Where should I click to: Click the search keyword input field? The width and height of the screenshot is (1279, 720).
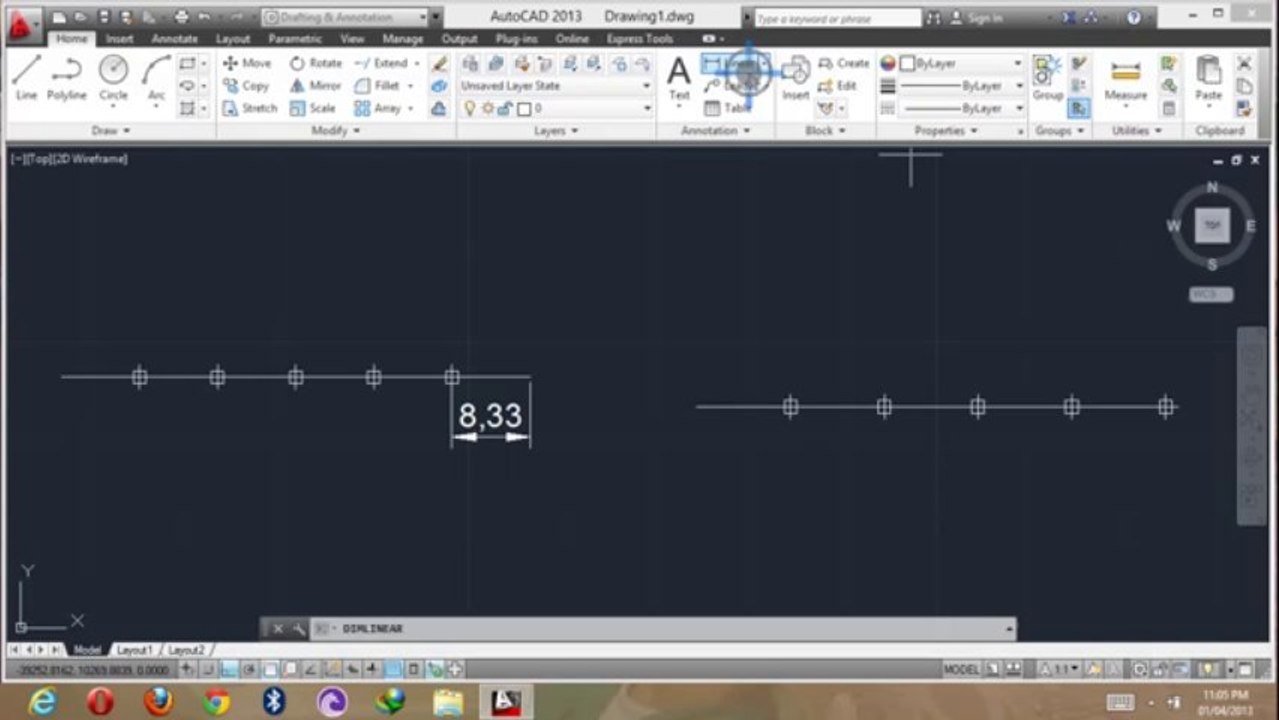point(837,18)
